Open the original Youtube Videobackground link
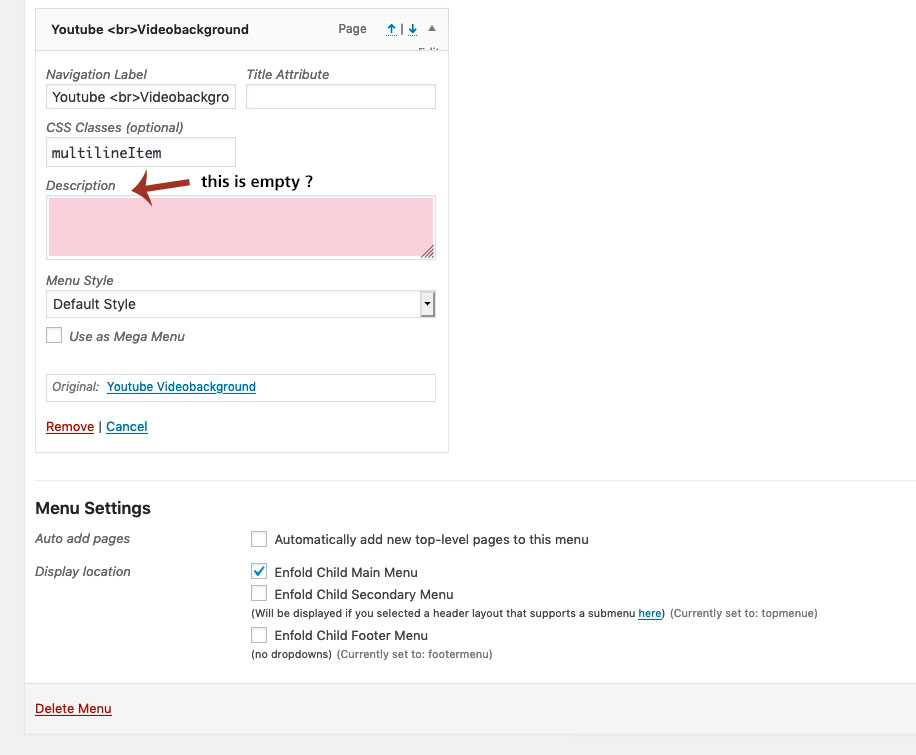This screenshot has height=755, width=916. (181, 387)
